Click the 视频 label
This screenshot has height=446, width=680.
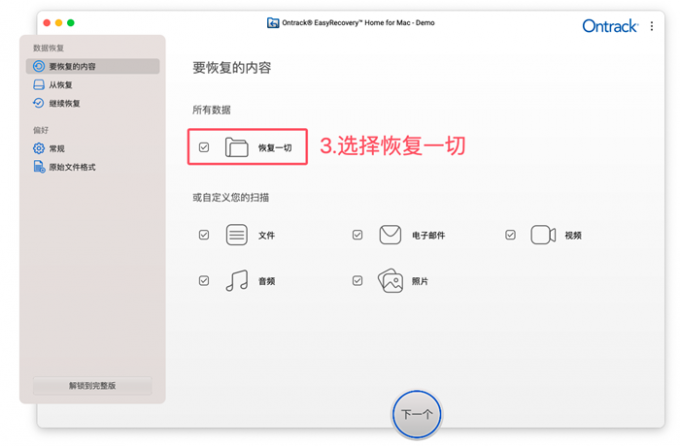[x=573, y=235]
